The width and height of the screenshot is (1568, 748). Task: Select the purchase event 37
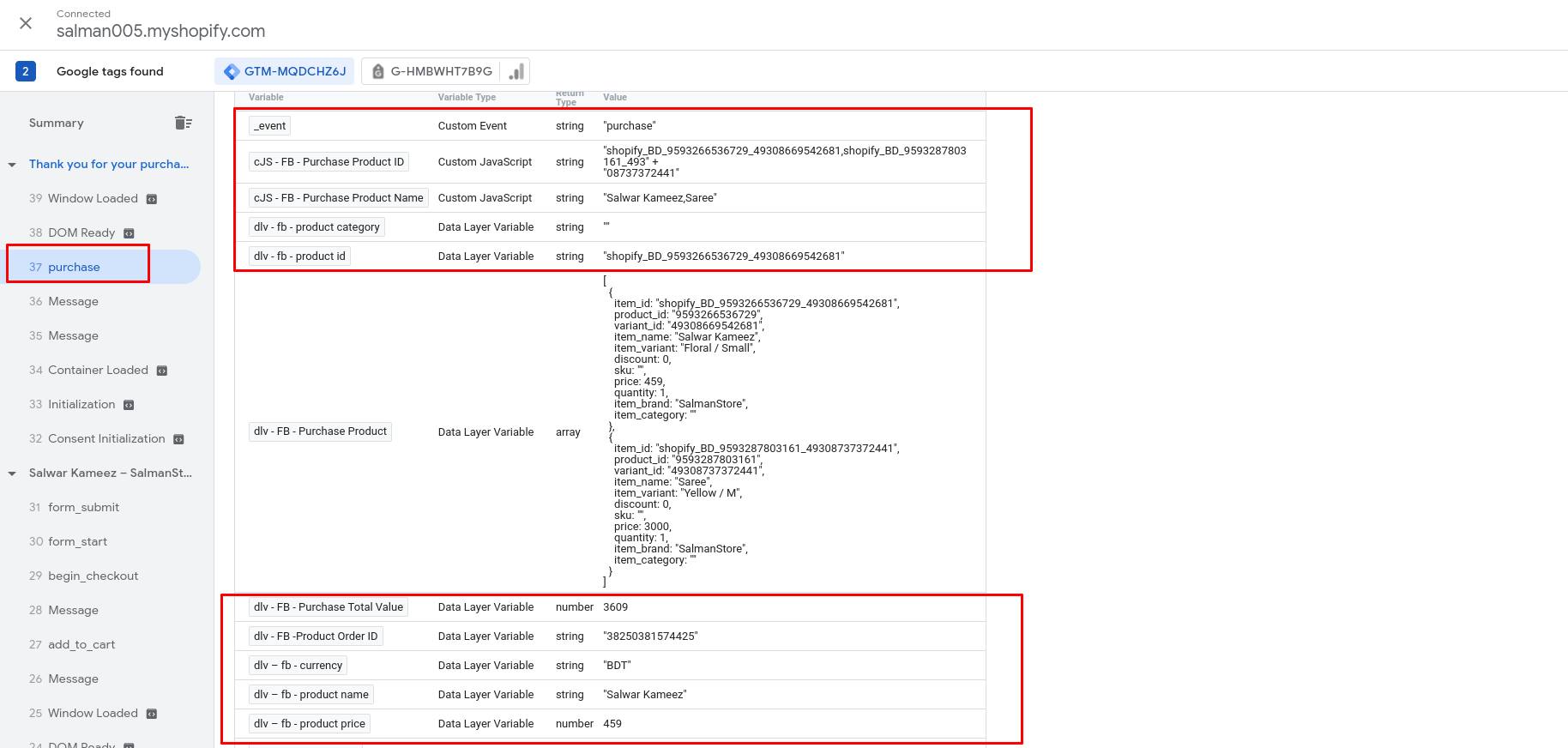pyautogui.click(x=74, y=267)
